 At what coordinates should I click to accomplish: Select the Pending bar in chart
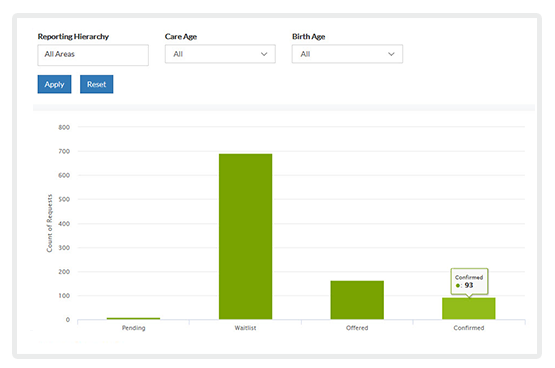pyautogui.click(x=133, y=318)
